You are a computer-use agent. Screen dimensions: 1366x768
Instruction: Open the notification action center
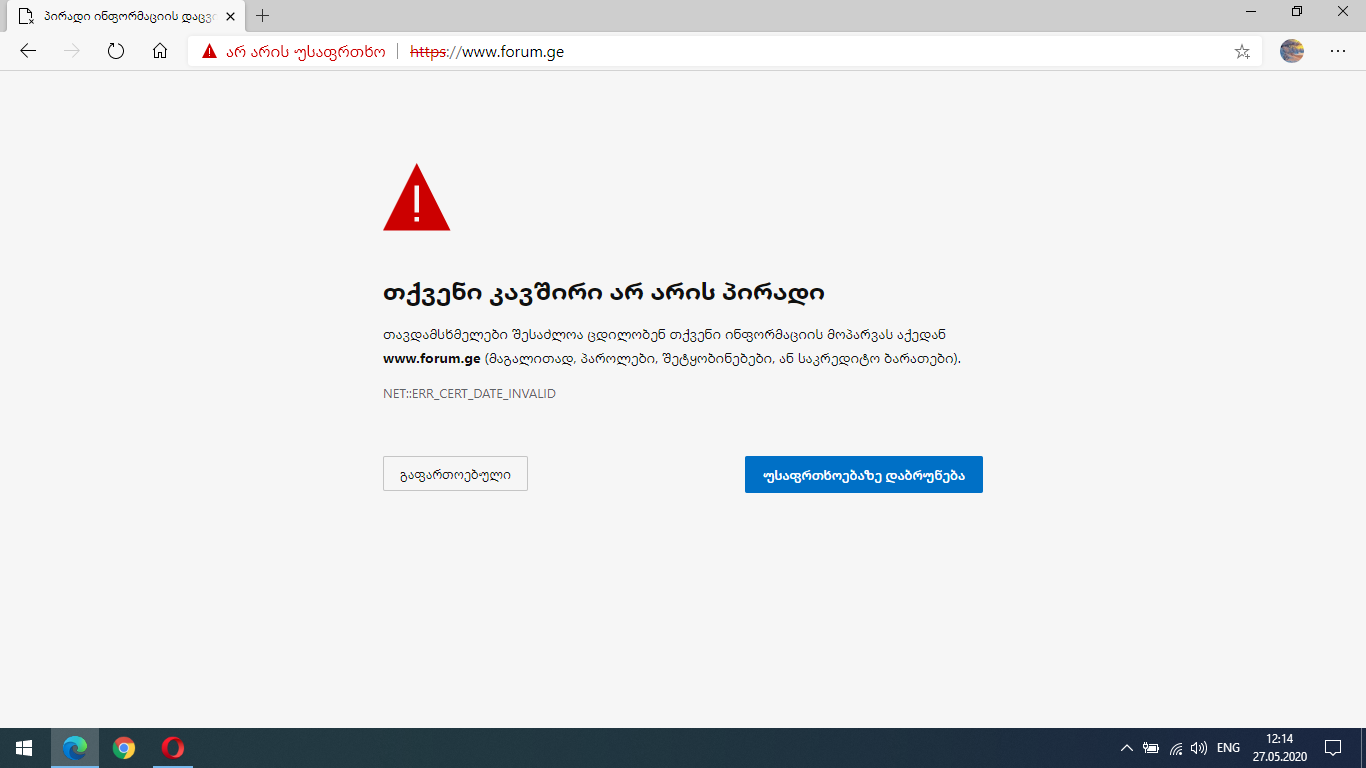click(x=1332, y=748)
